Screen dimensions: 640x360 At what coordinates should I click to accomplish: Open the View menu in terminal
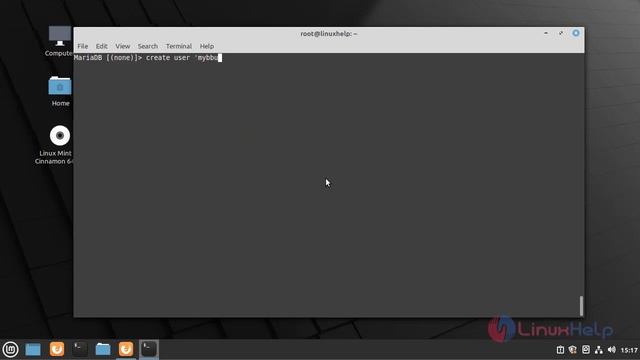tap(122, 46)
